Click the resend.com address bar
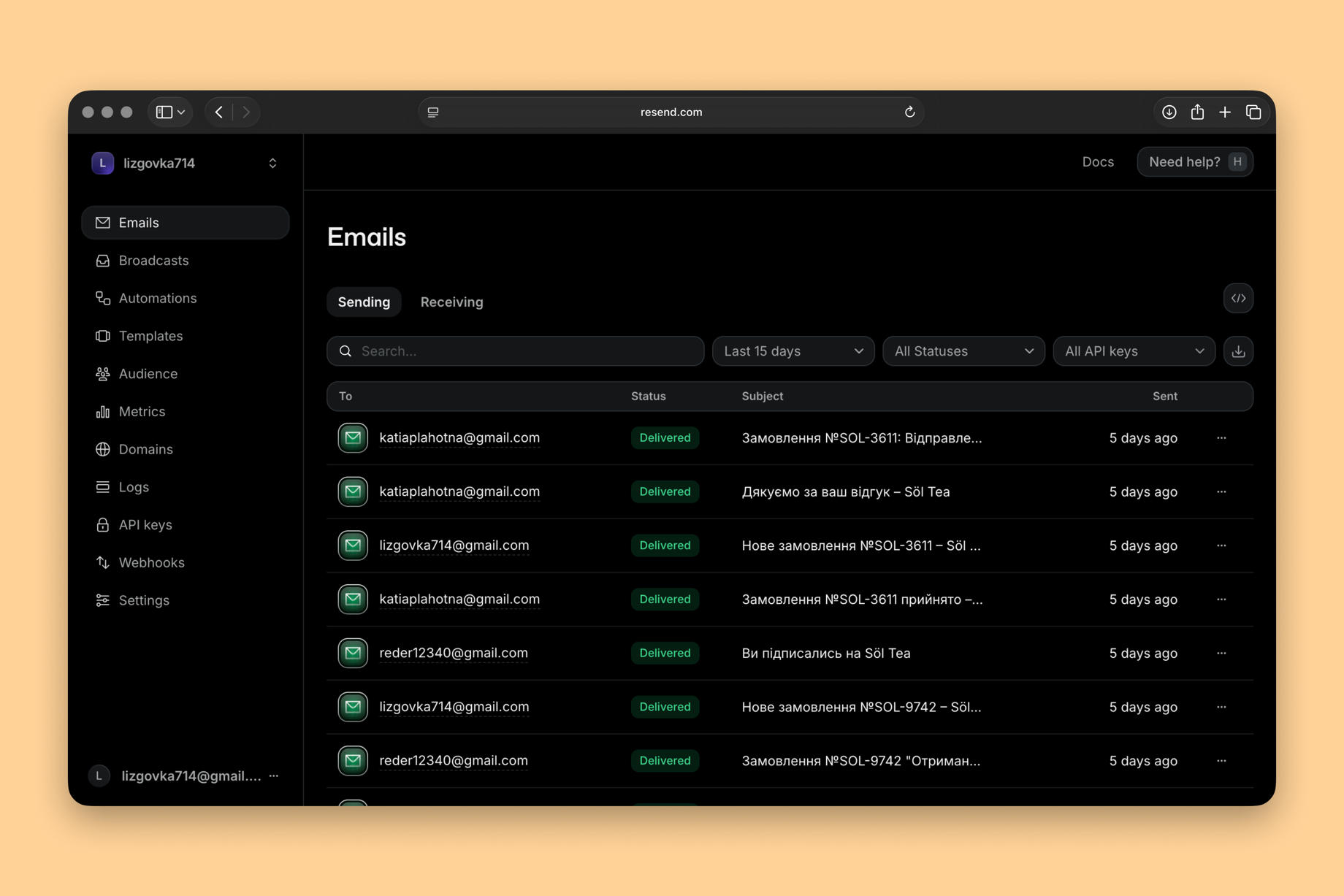The image size is (1344, 896). (671, 112)
